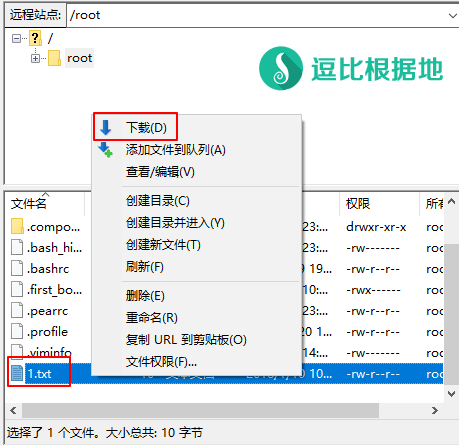Viewport: 459px width, 446px height.
Task: Click in the /root remote path field
Action: coord(257,15)
